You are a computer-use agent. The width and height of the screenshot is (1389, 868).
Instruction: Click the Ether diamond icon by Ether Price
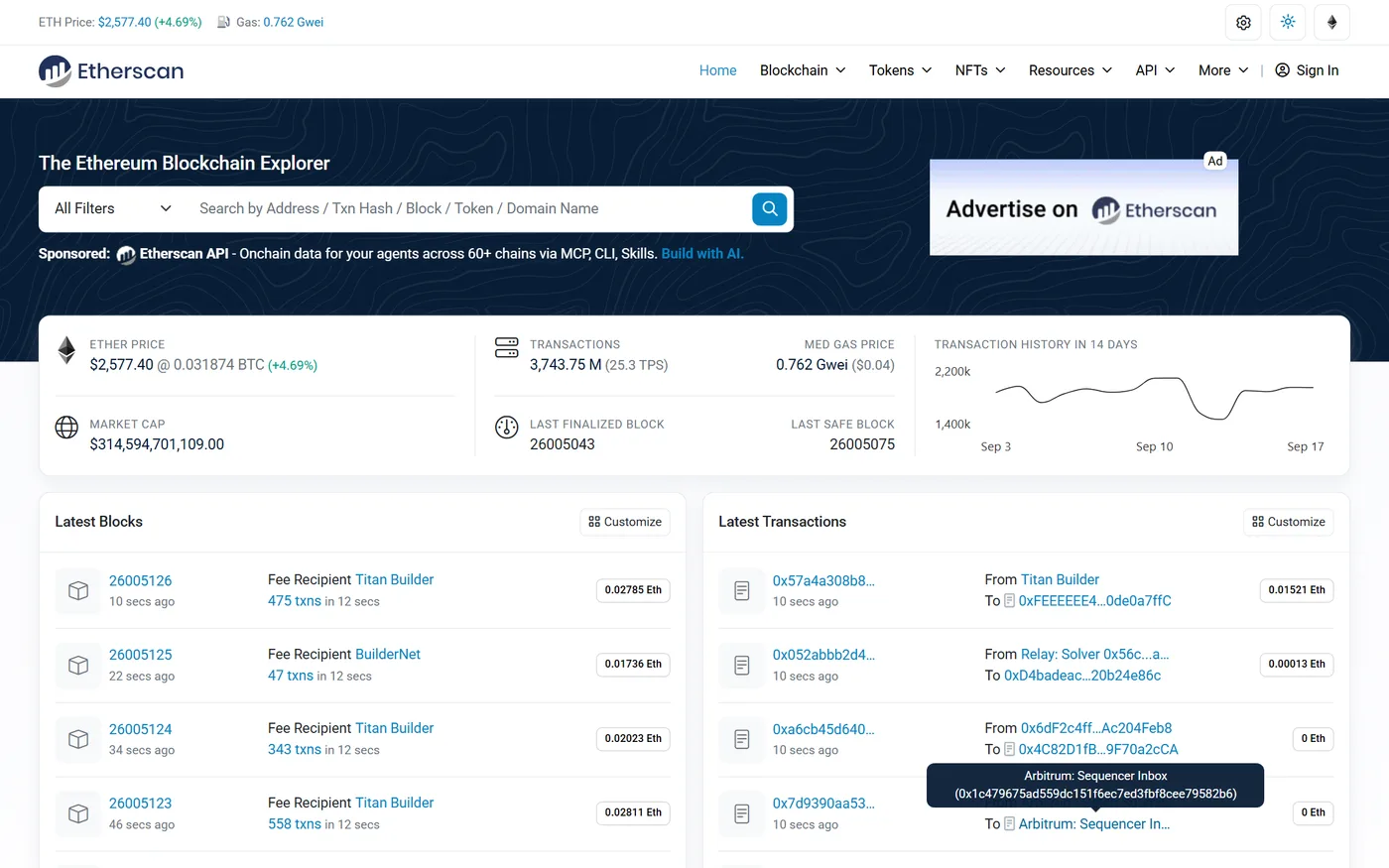66,350
